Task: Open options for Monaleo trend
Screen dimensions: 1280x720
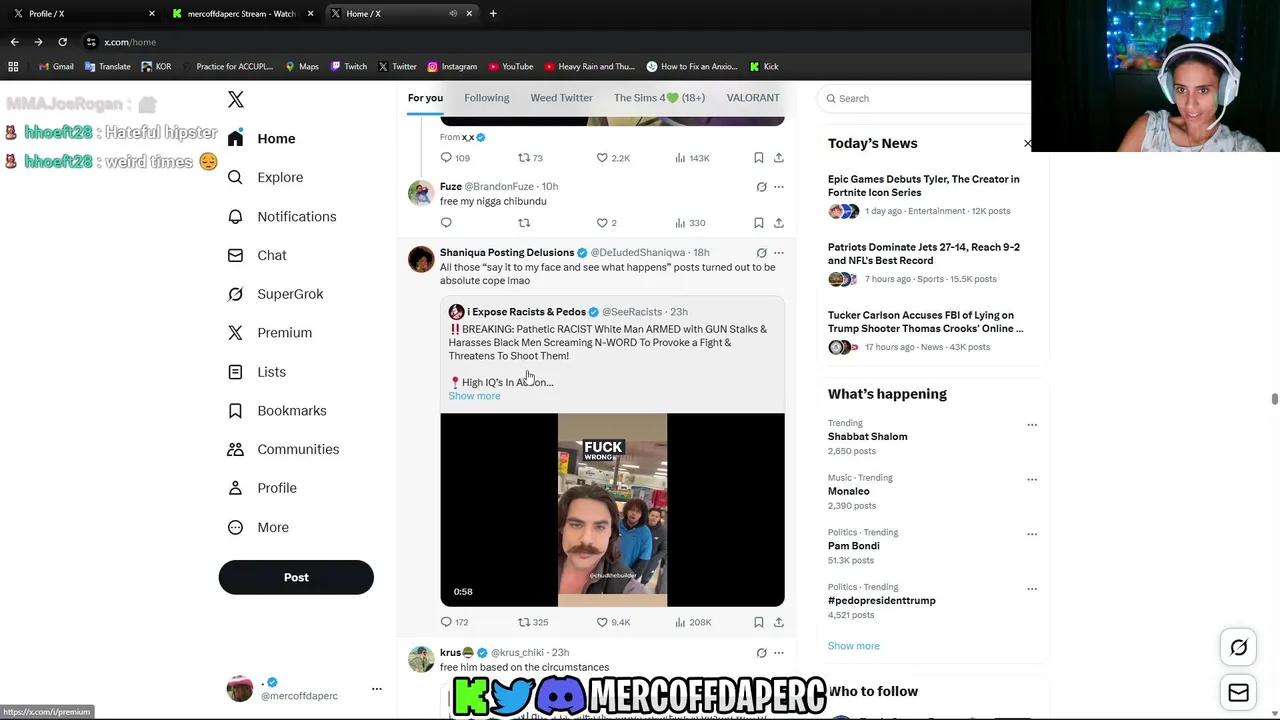Action: [1032, 479]
